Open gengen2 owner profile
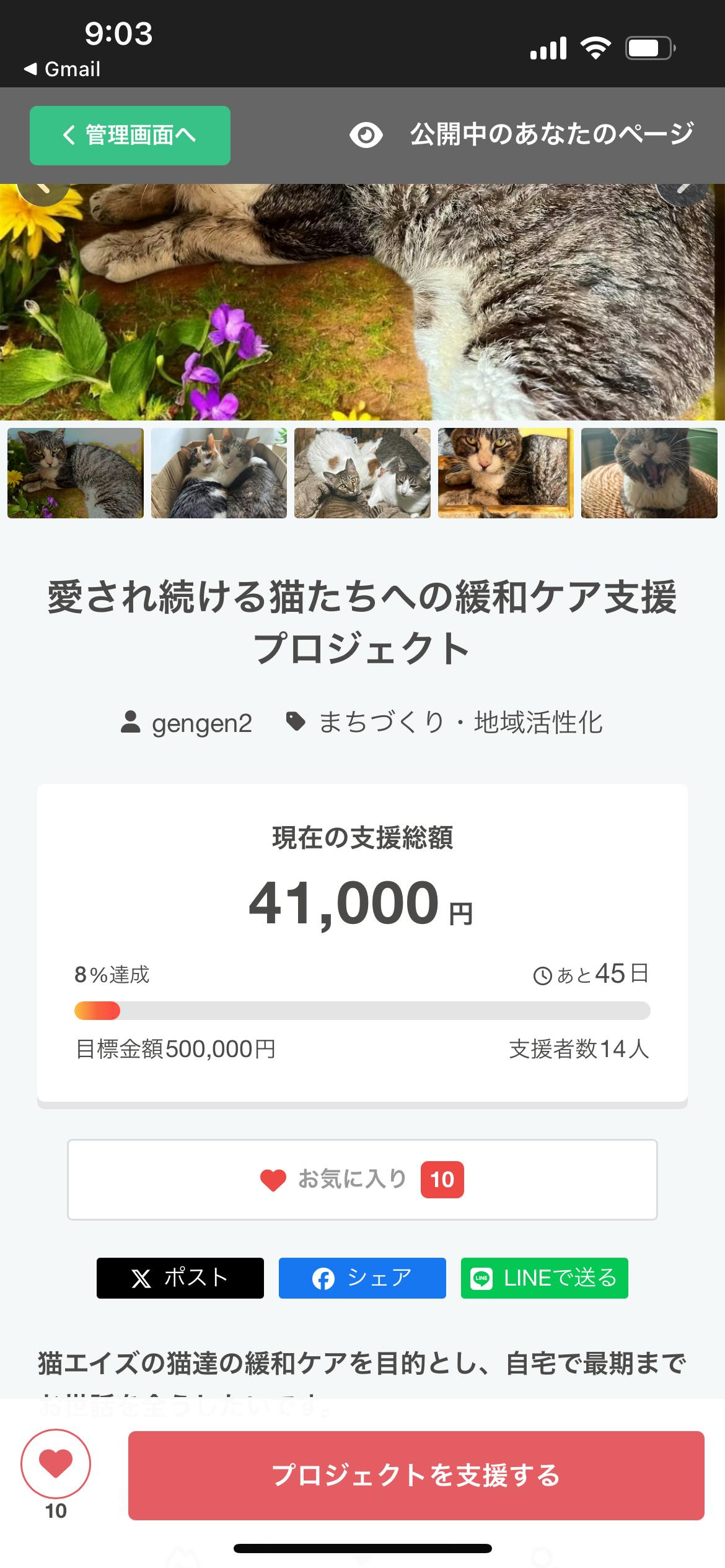This screenshot has height=1568, width=725. (x=187, y=723)
